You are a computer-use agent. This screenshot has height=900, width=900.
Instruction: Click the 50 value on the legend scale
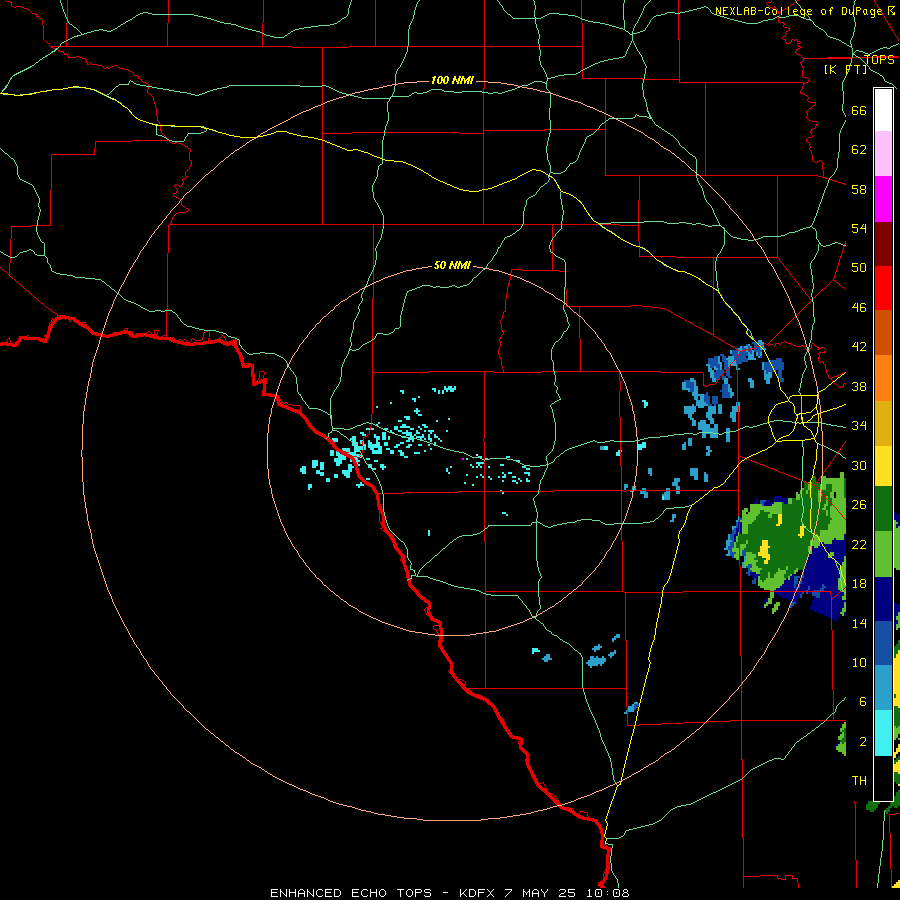pos(859,268)
